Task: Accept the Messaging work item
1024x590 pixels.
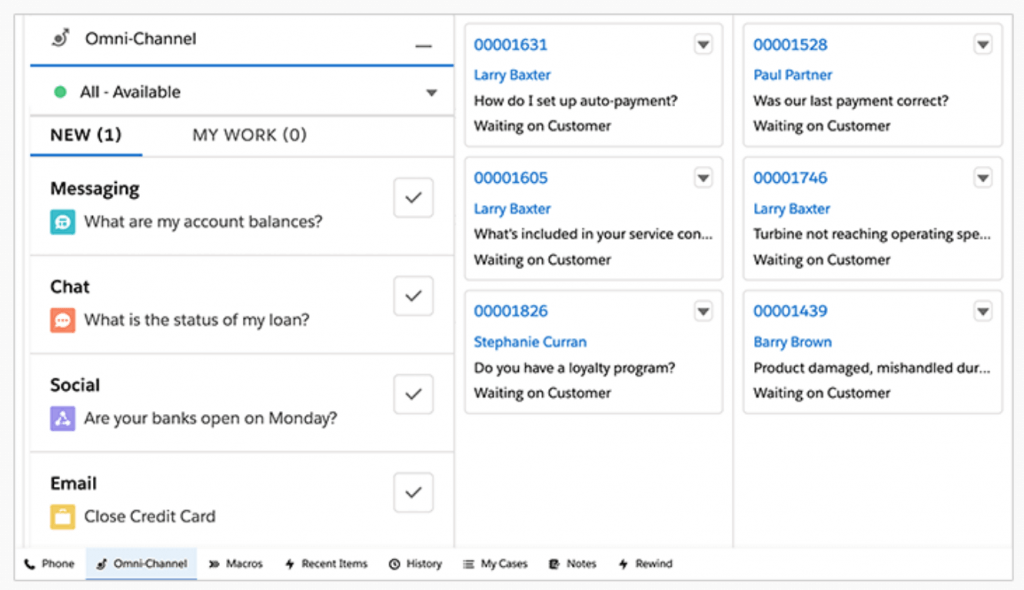Action: (x=413, y=197)
